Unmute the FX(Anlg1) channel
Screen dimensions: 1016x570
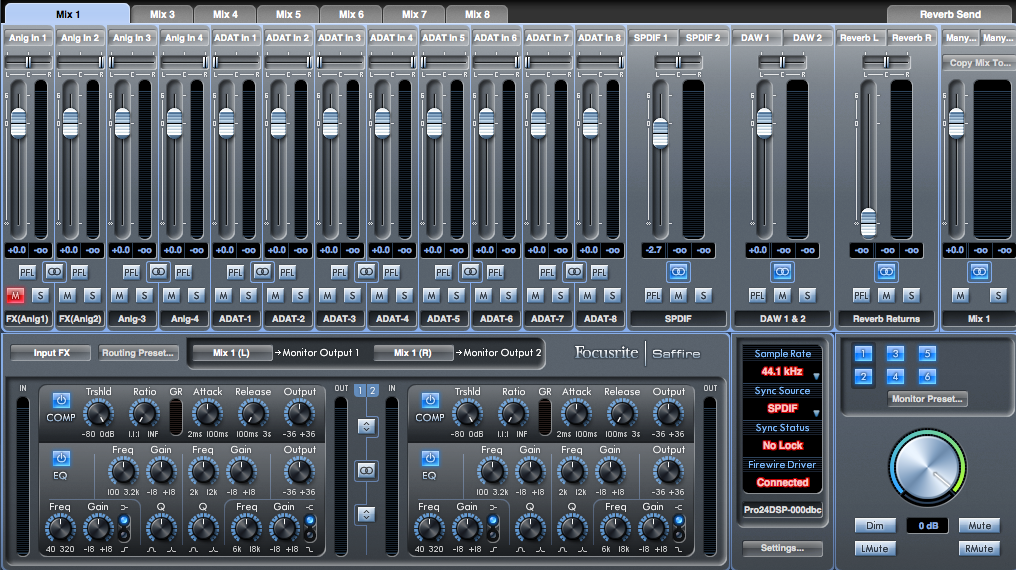click(15, 295)
